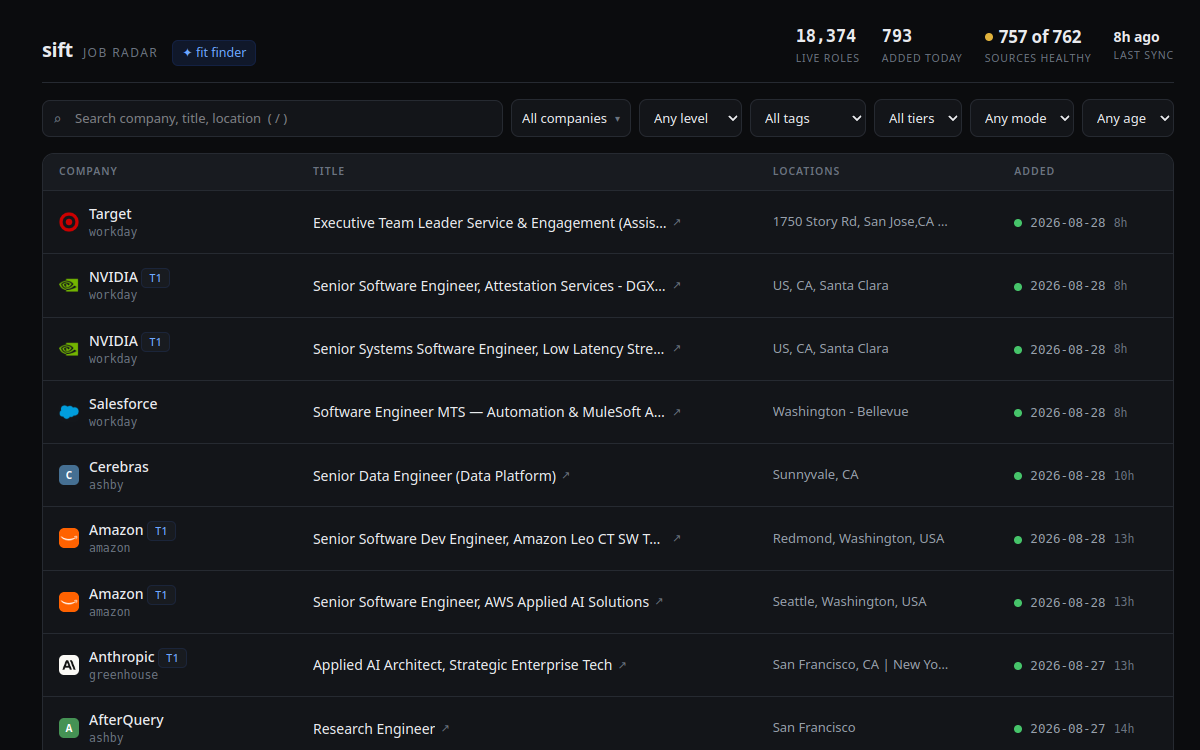This screenshot has width=1200, height=750.
Task: Click the sift logo text
Action: [x=57, y=50]
